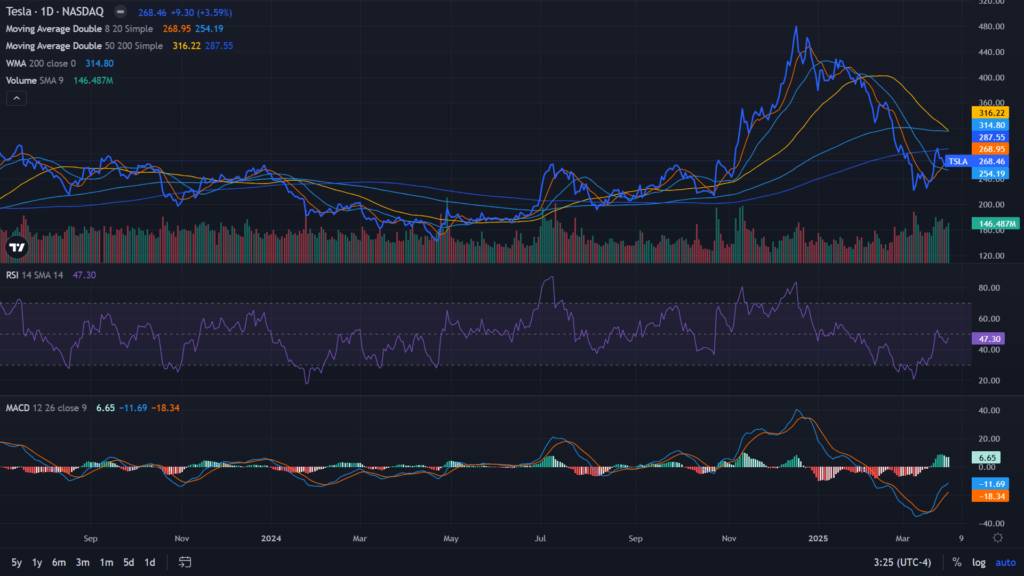
Task: Select the 5y time range
Action: click(x=16, y=562)
